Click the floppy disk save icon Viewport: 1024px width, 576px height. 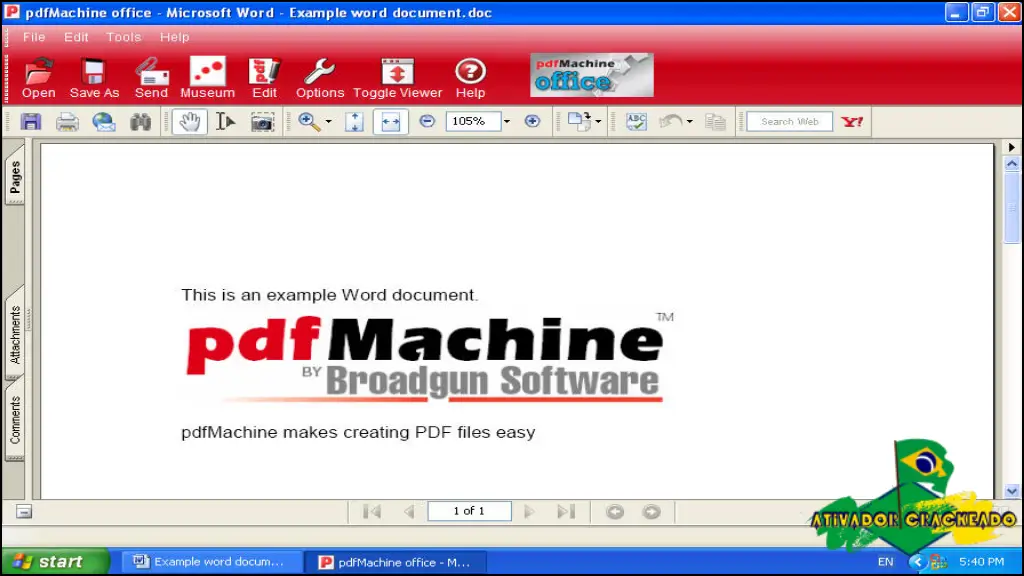pyautogui.click(x=31, y=121)
